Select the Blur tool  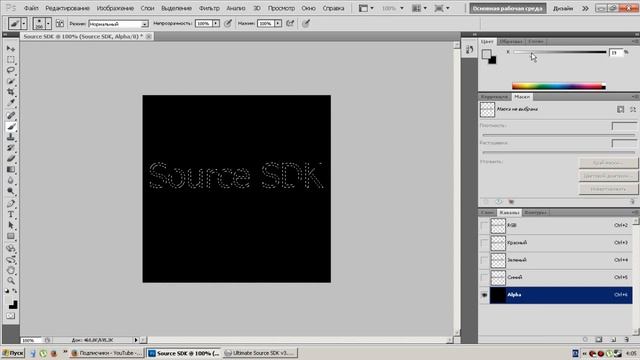click(11, 180)
